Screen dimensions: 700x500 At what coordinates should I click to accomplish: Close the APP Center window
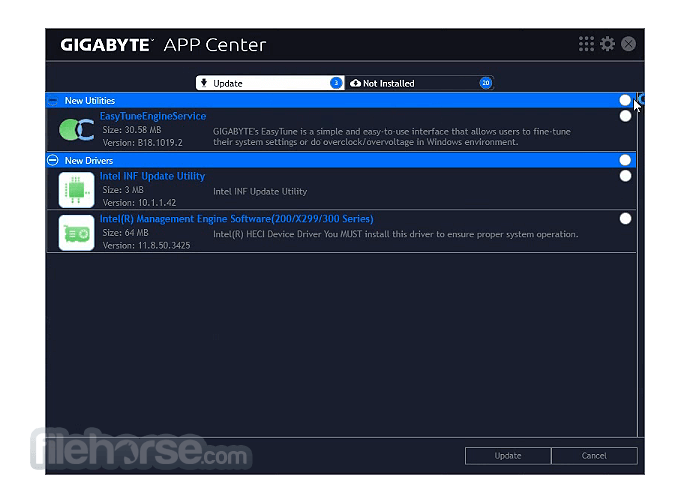click(x=628, y=44)
